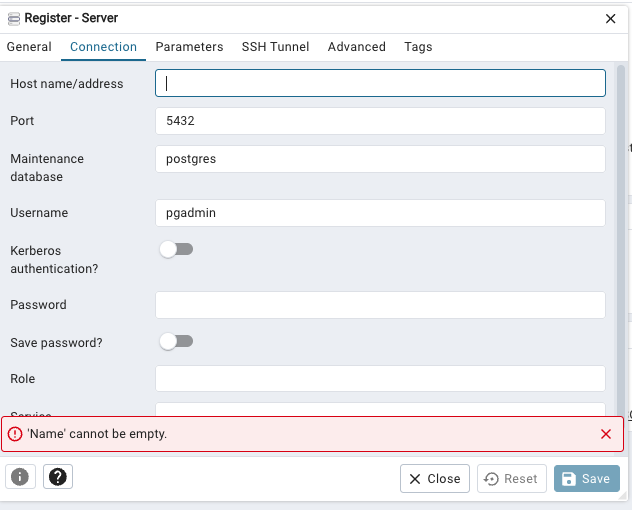
Task: Click the Port field showing 5432
Action: [x=380, y=121]
